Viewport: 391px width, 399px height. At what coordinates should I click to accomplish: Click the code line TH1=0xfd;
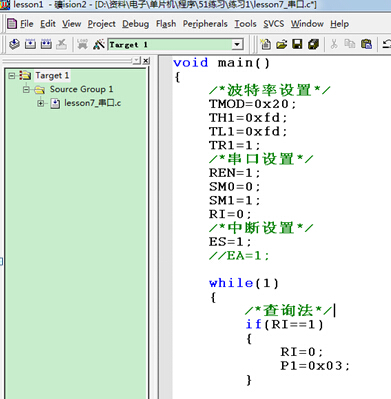[248, 118]
